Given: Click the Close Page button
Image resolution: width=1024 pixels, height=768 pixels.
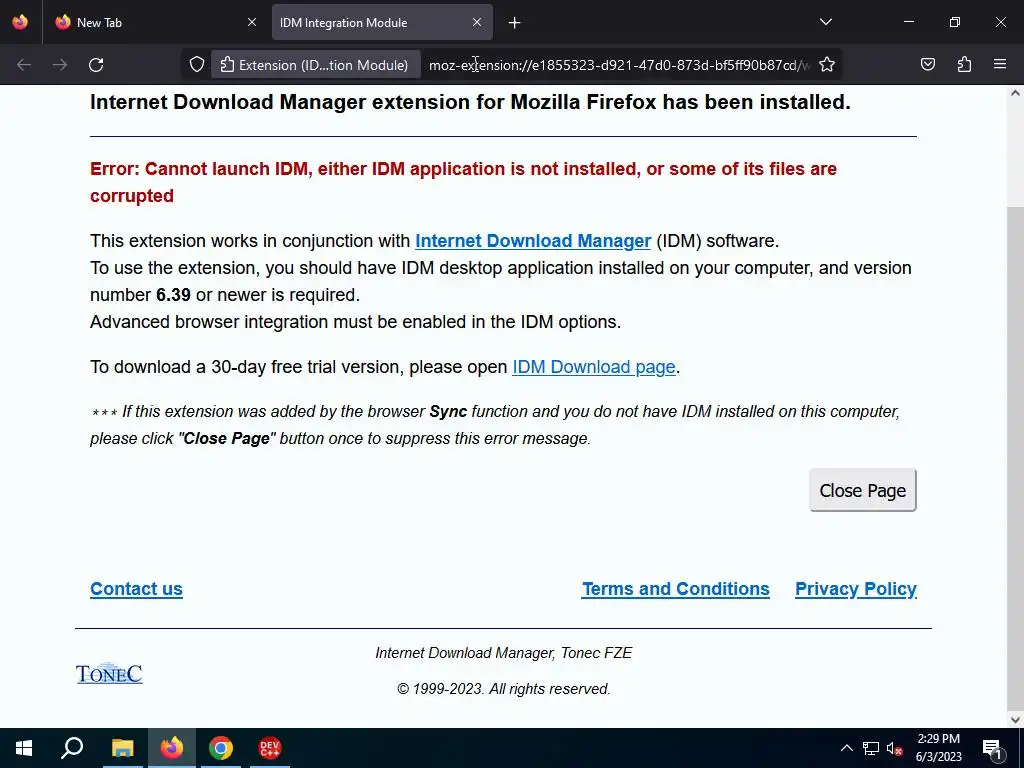Looking at the screenshot, I should [863, 490].
